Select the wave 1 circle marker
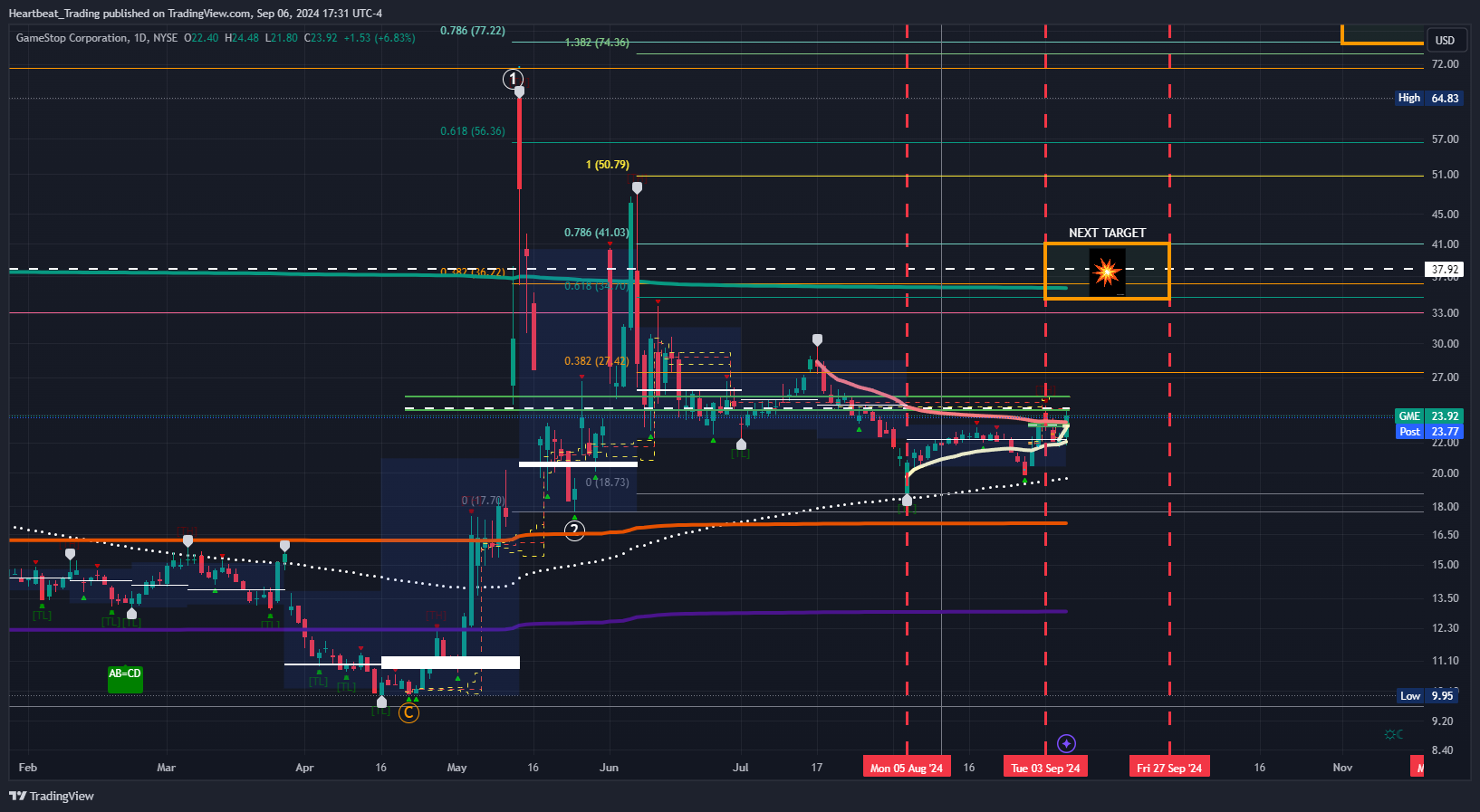Image resolution: width=1480 pixels, height=812 pixels. tap(514, 79)
